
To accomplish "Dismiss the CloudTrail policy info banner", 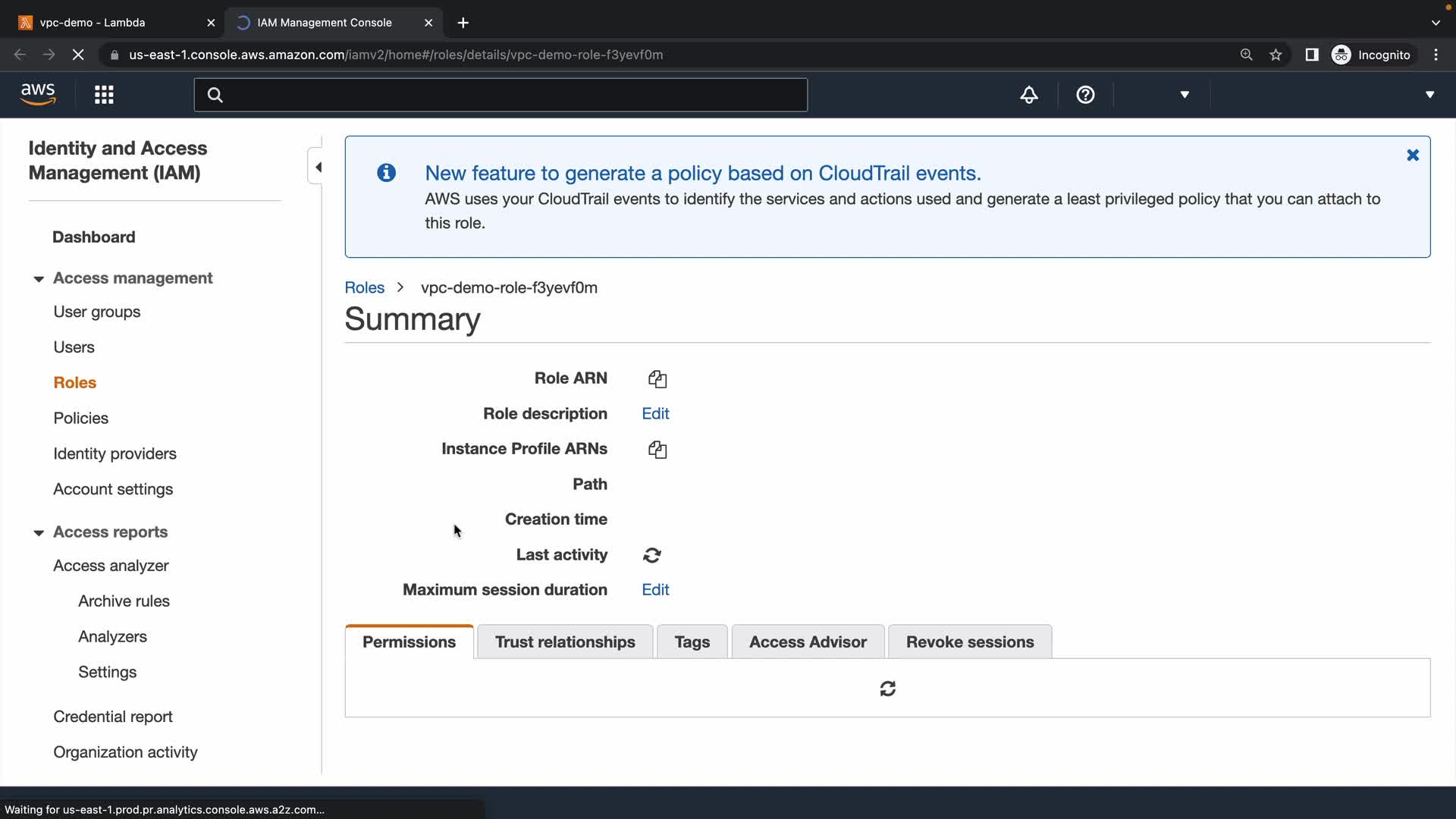I will point(1412,155).
